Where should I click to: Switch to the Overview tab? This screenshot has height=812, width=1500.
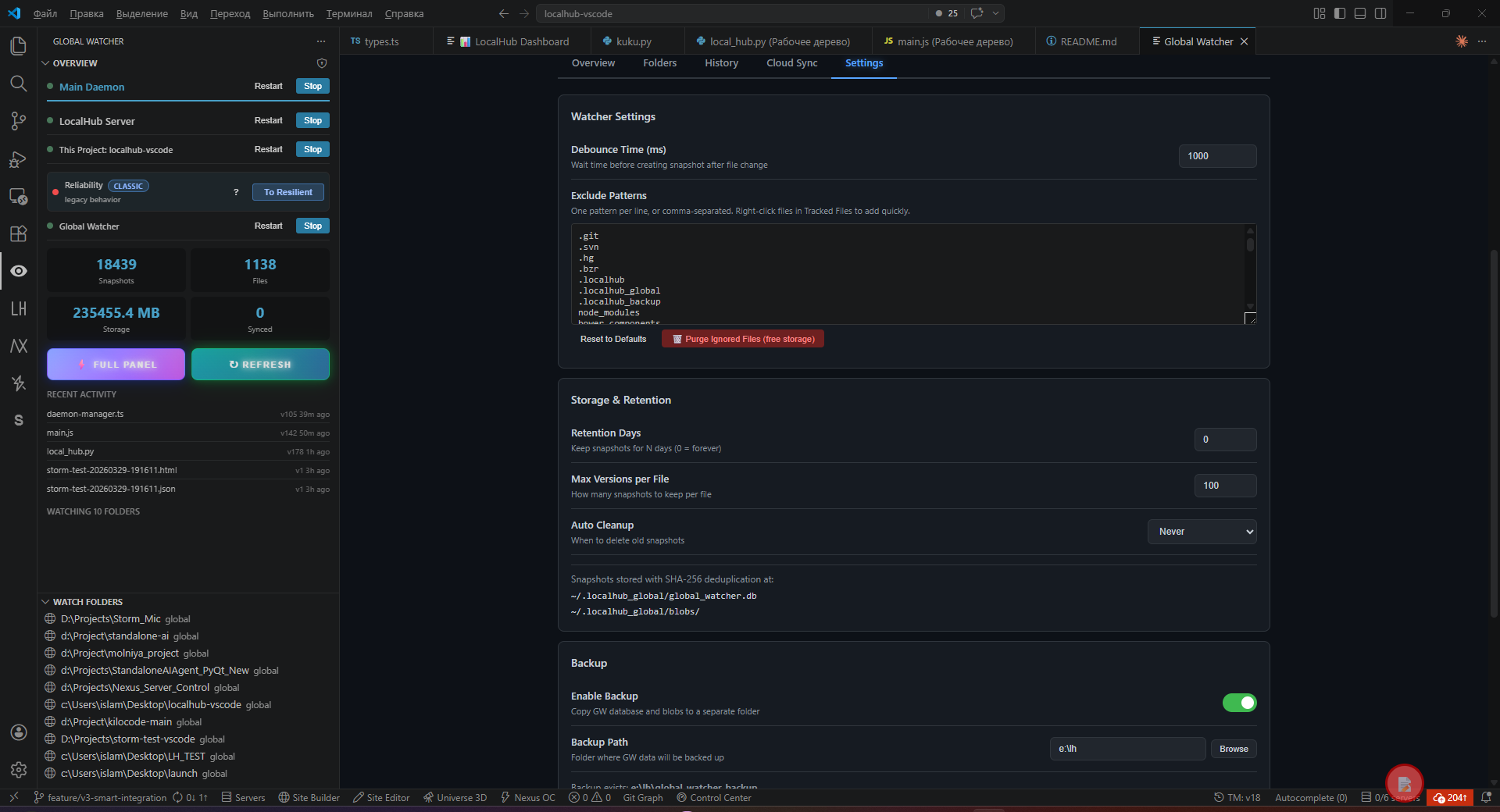(x=593, y=63)
